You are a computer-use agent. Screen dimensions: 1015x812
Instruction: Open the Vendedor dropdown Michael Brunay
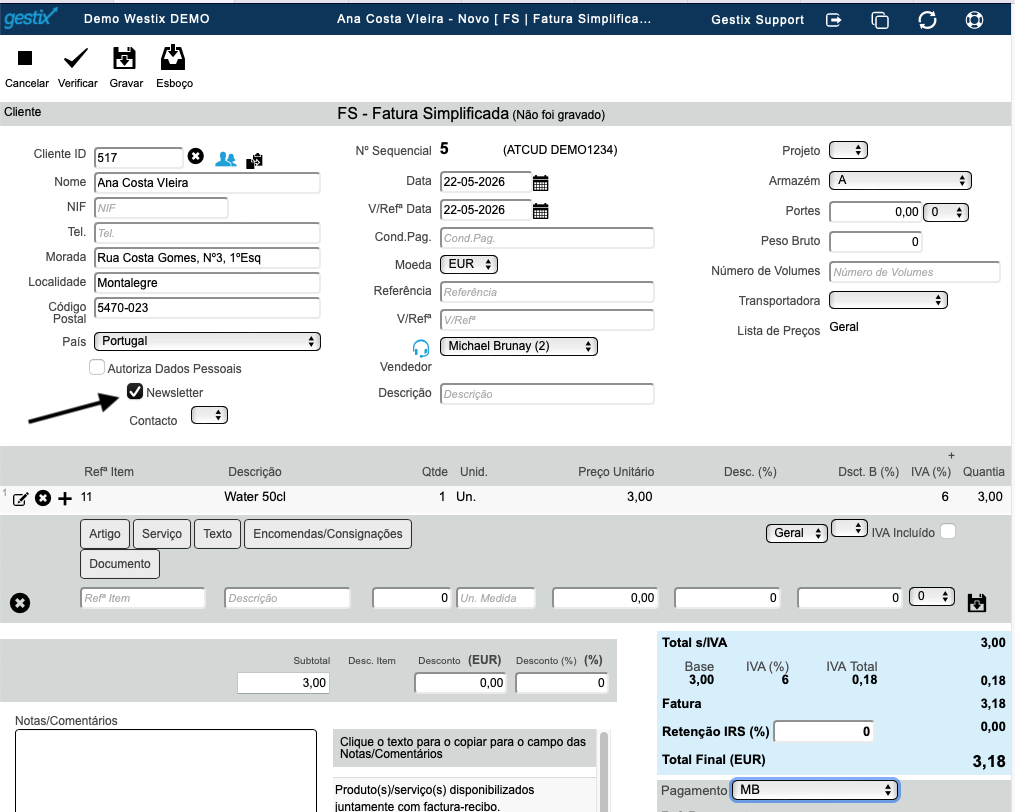[519, 346]
